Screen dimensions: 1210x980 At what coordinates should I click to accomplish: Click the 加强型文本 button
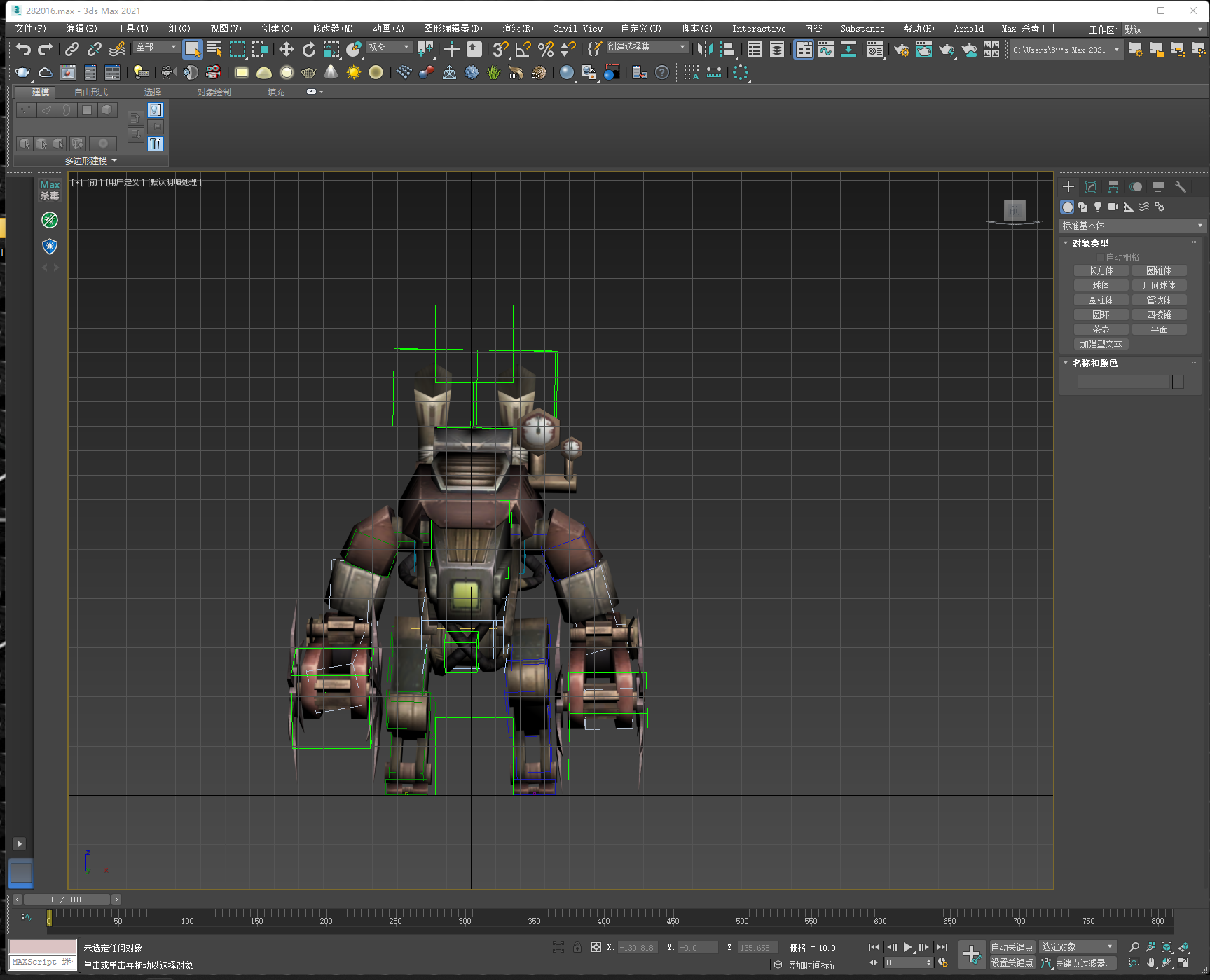pos(1101,344)
